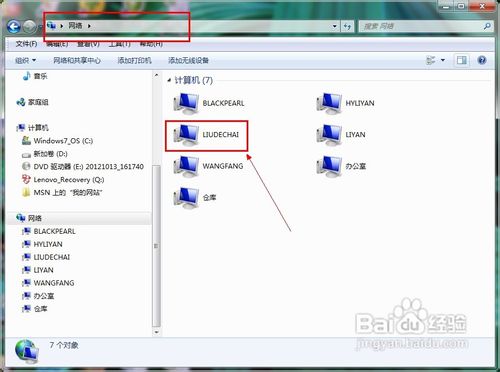Click navigation pane scroll down arrow
500x372 pixels.
tap(156, 332)
